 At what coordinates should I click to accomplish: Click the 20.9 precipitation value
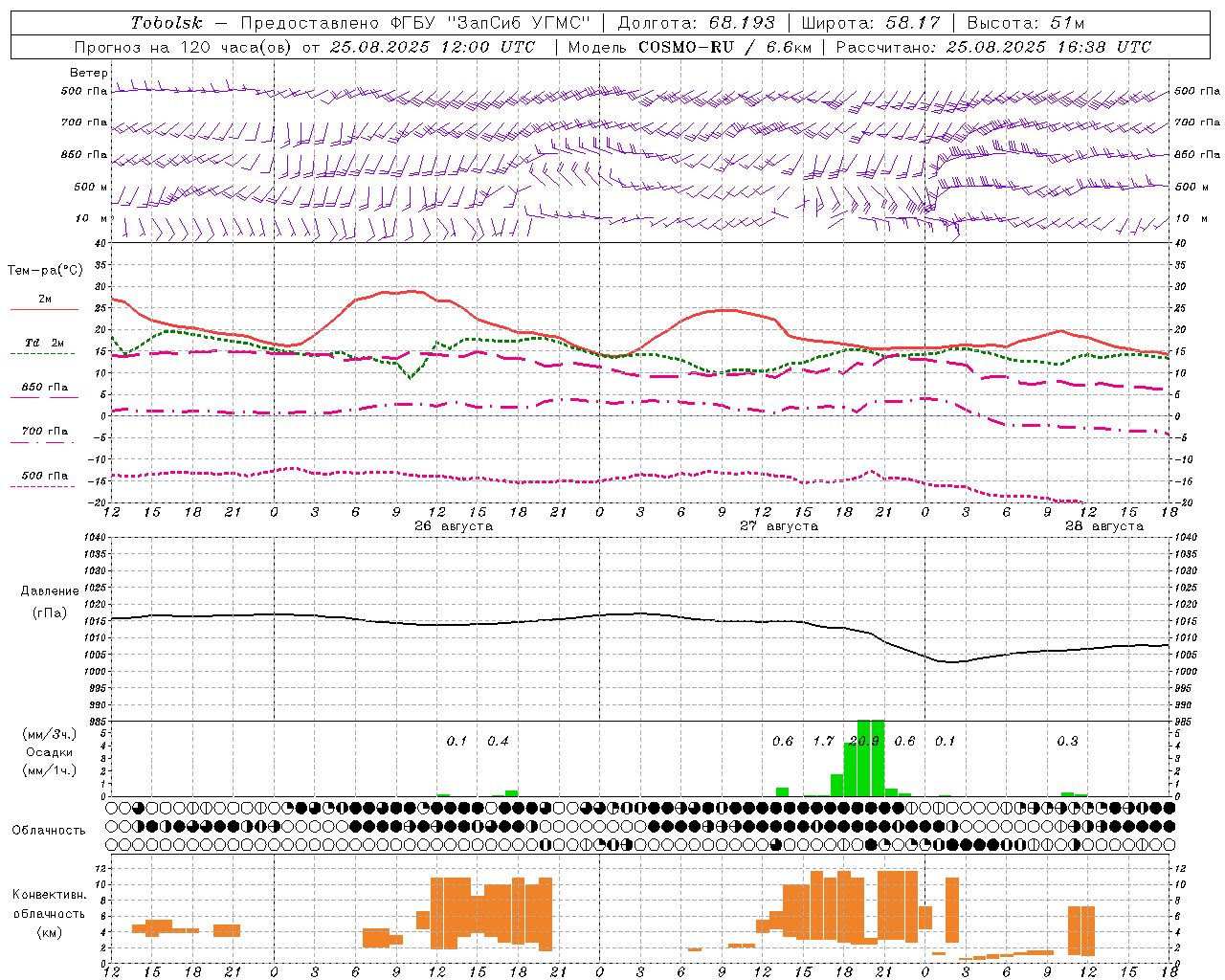(864, 742)
